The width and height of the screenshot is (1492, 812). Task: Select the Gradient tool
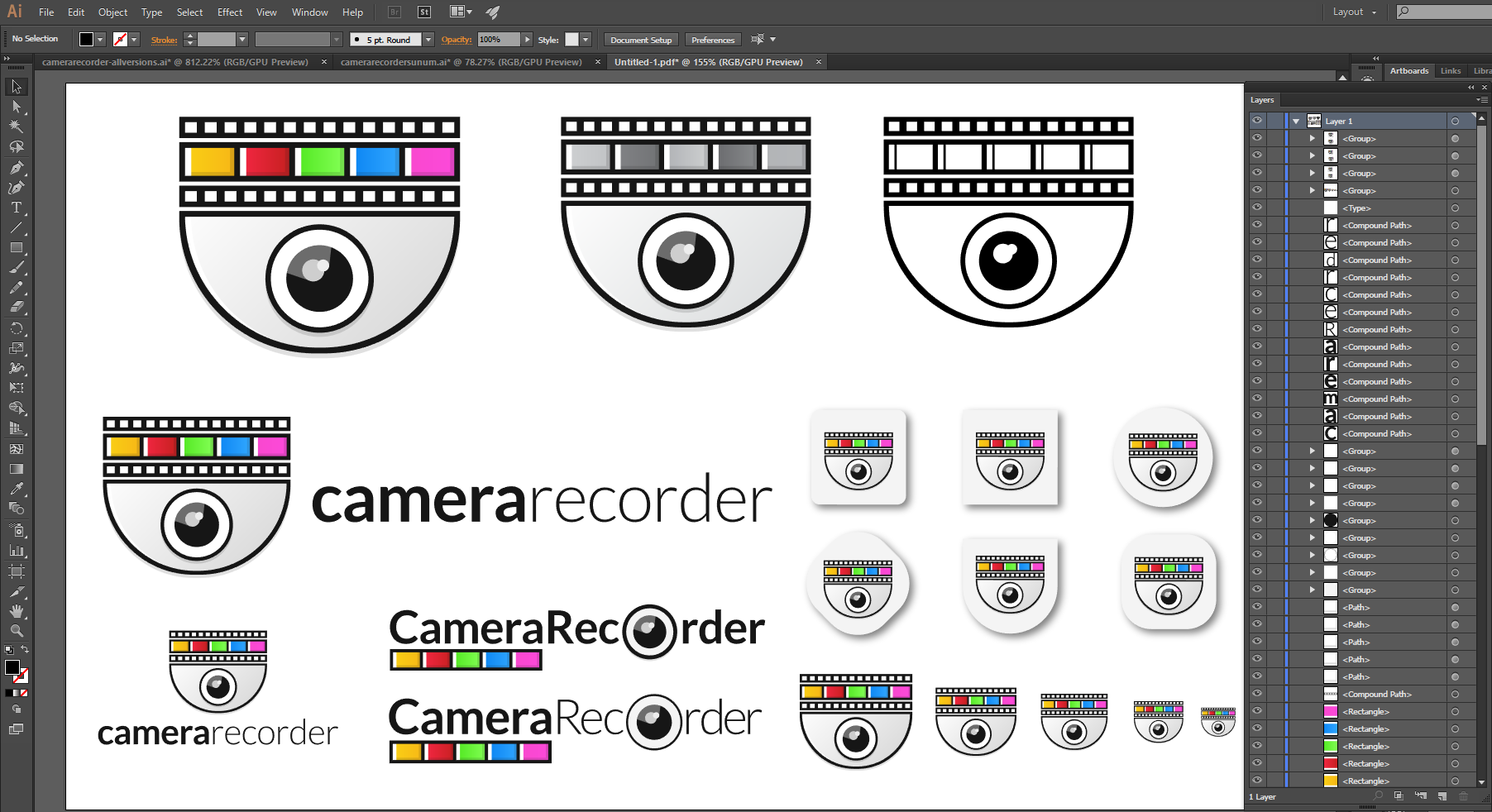tap(16, 469)
